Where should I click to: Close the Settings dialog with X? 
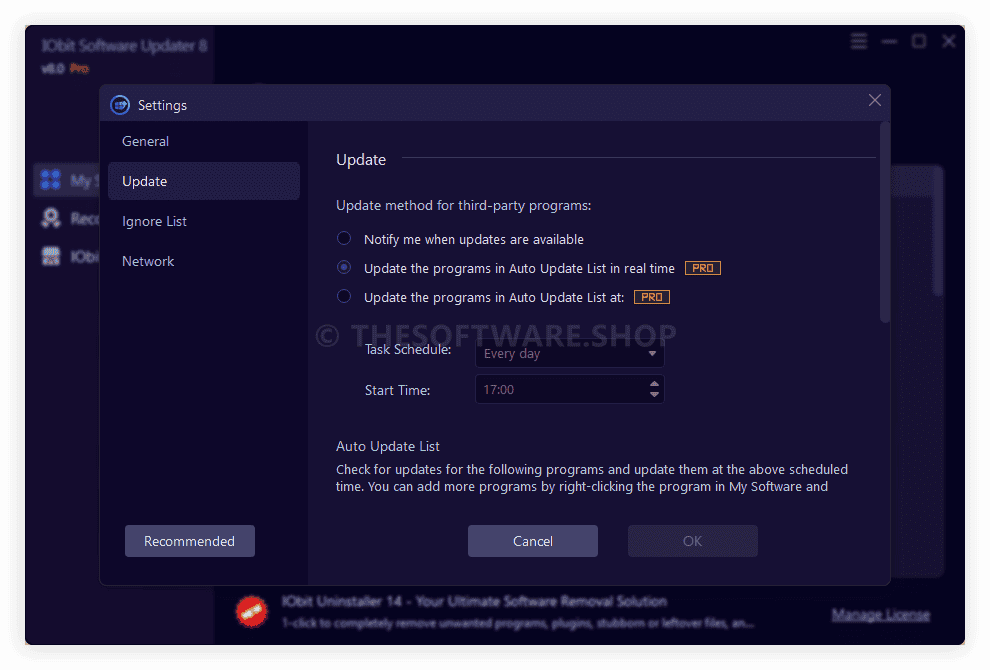[x=874, y=100]
